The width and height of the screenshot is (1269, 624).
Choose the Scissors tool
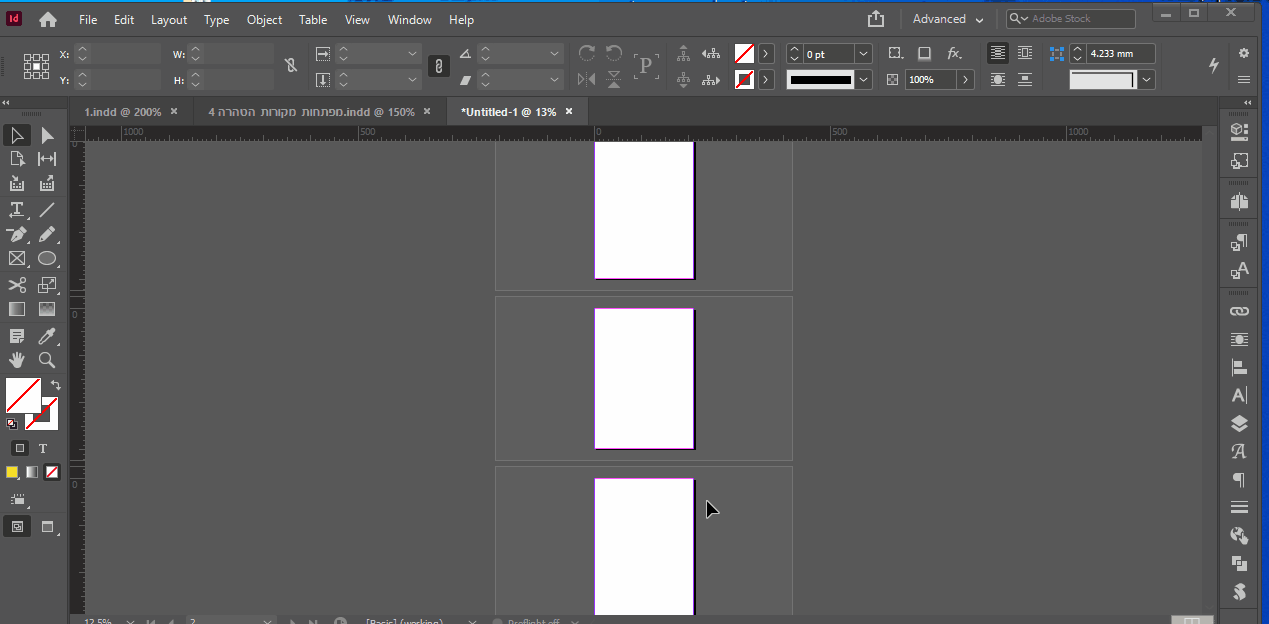click(x=17, y=286)
